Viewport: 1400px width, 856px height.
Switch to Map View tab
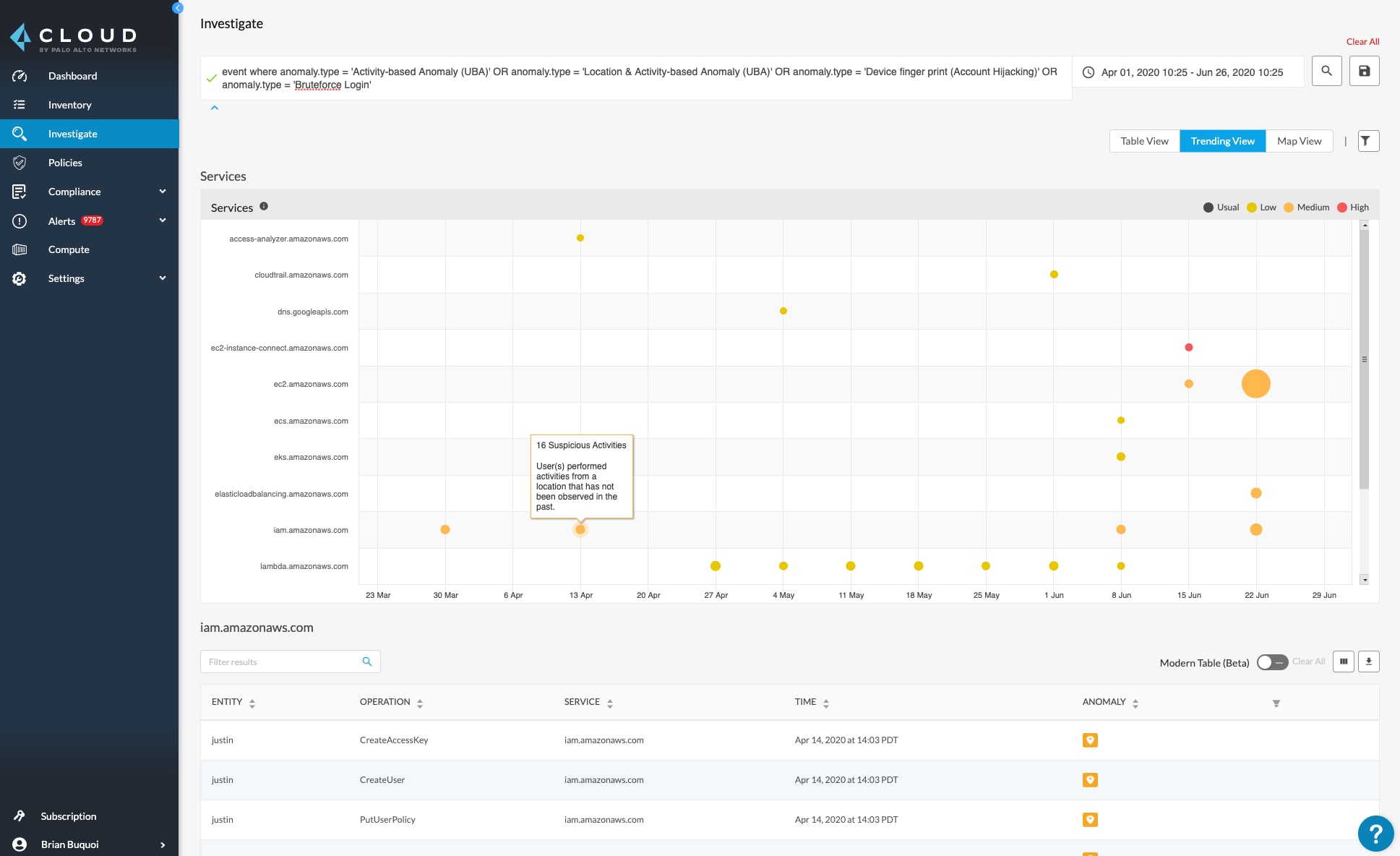pos(1298,140)
